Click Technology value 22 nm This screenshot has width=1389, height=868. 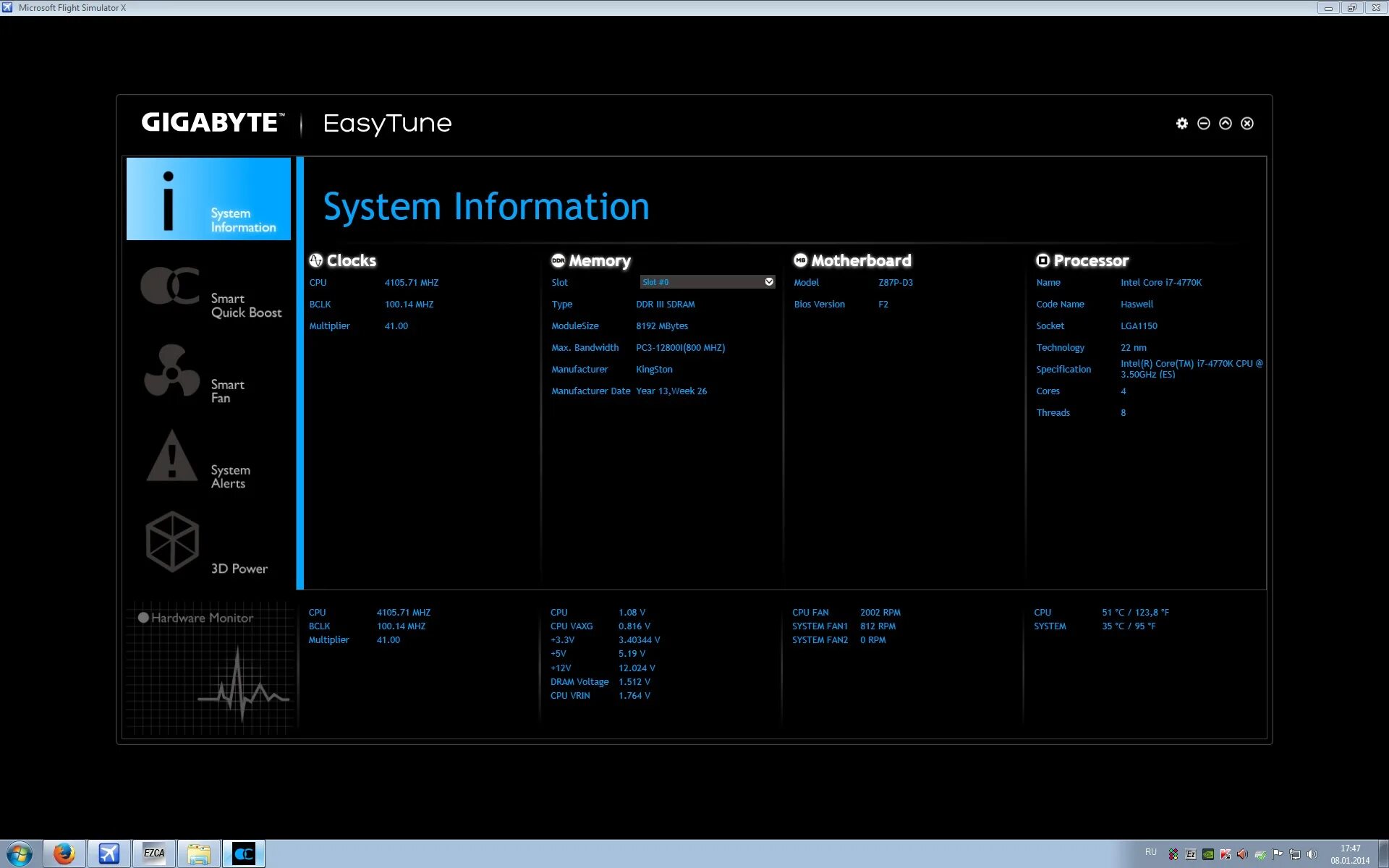[1133, 348]
